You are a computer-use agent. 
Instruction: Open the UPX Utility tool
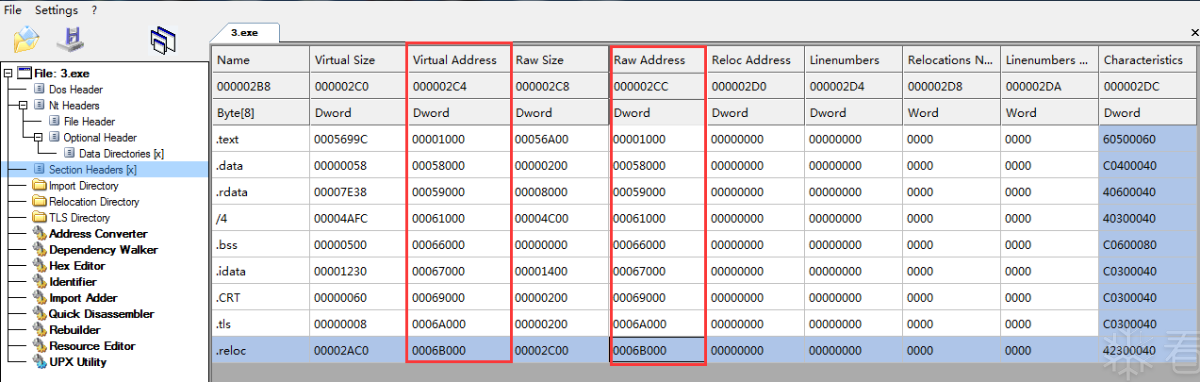pyautogui.click(x=78, y=361)
